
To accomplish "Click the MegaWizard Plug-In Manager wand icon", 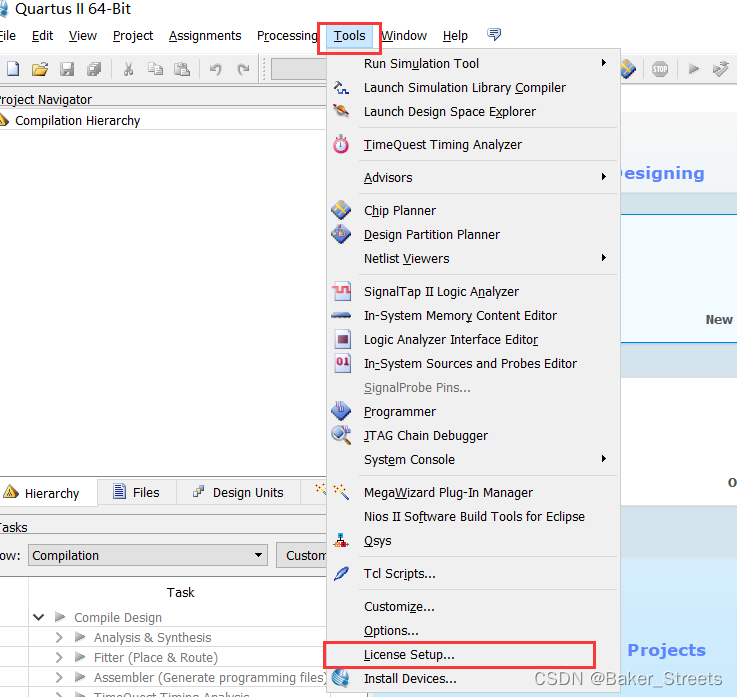I will tap(341, 492).
